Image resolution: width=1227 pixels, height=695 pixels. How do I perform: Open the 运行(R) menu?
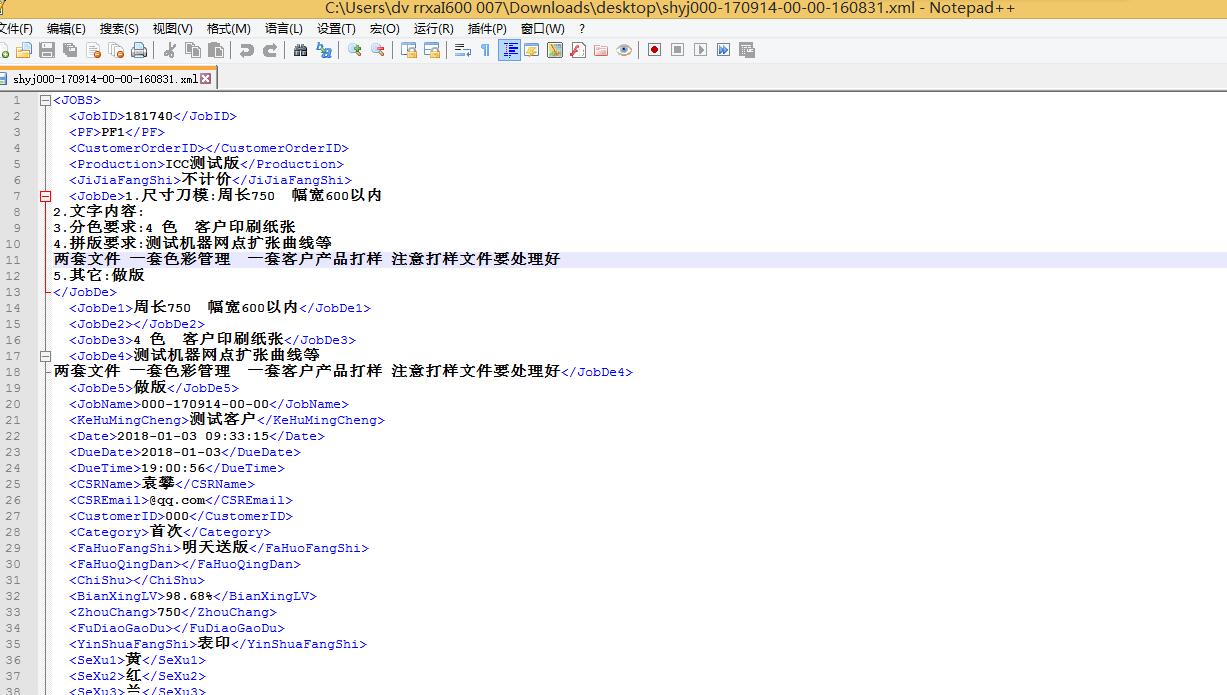pyautogui.click(x=433, y=28)
